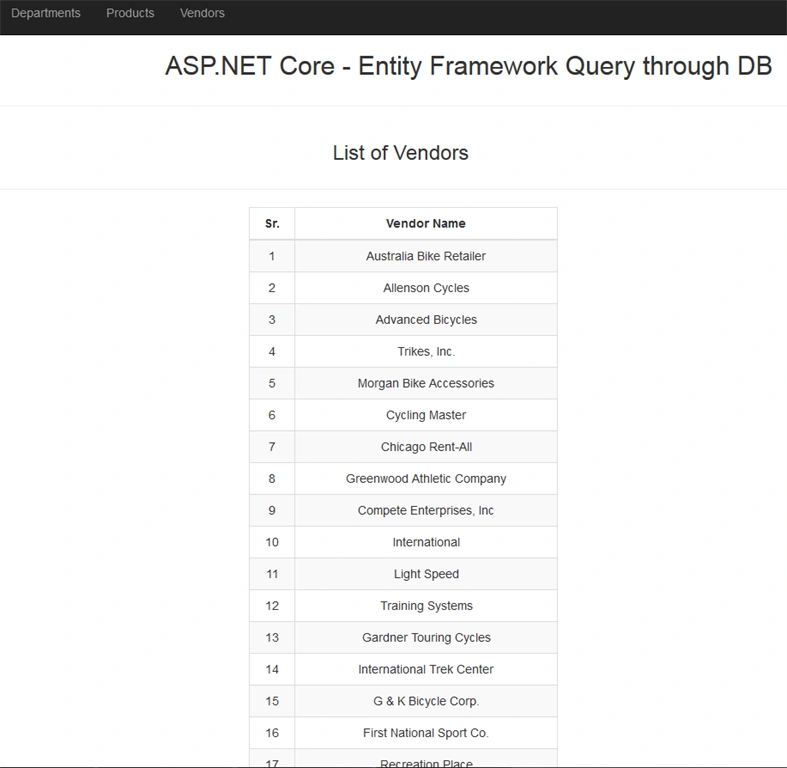
Task: Click serial number 14 cell
Action: point(272,669)
